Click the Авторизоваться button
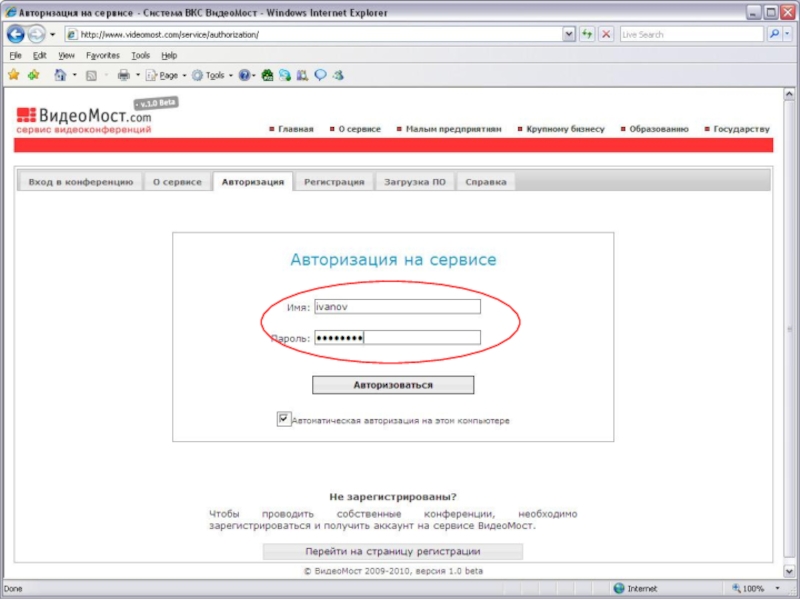The height and width of the screenshot is (600, 800). 393,385
